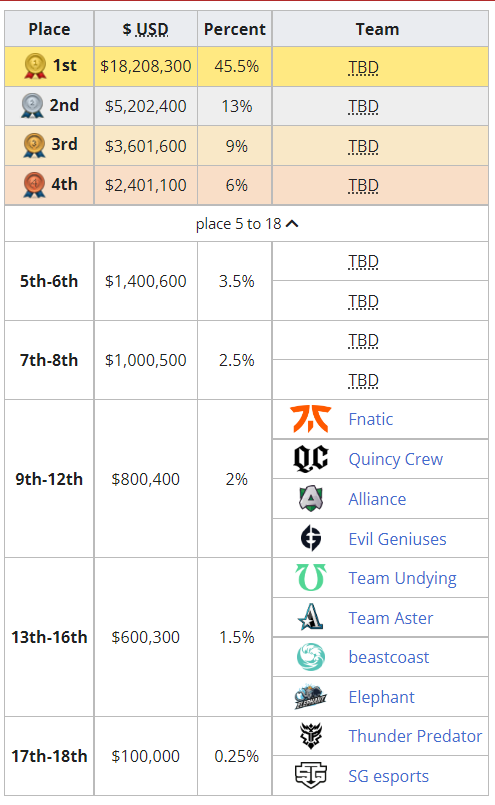495x805 pixels.
Task: Collapse the place 5 to 18 section
Action: tap(246, 224)
